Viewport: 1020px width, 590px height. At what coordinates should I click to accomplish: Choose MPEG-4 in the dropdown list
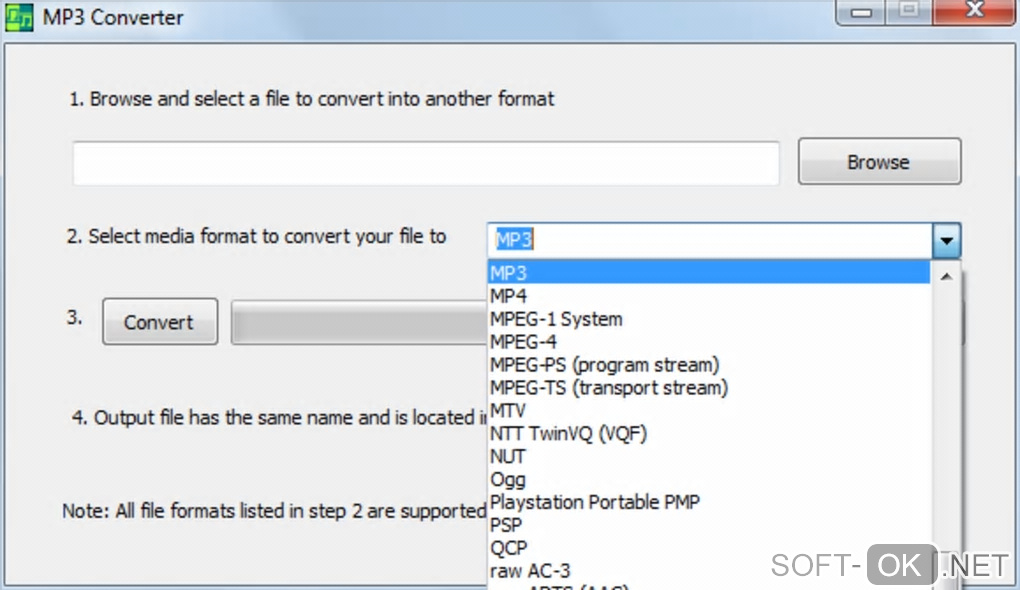523,342
